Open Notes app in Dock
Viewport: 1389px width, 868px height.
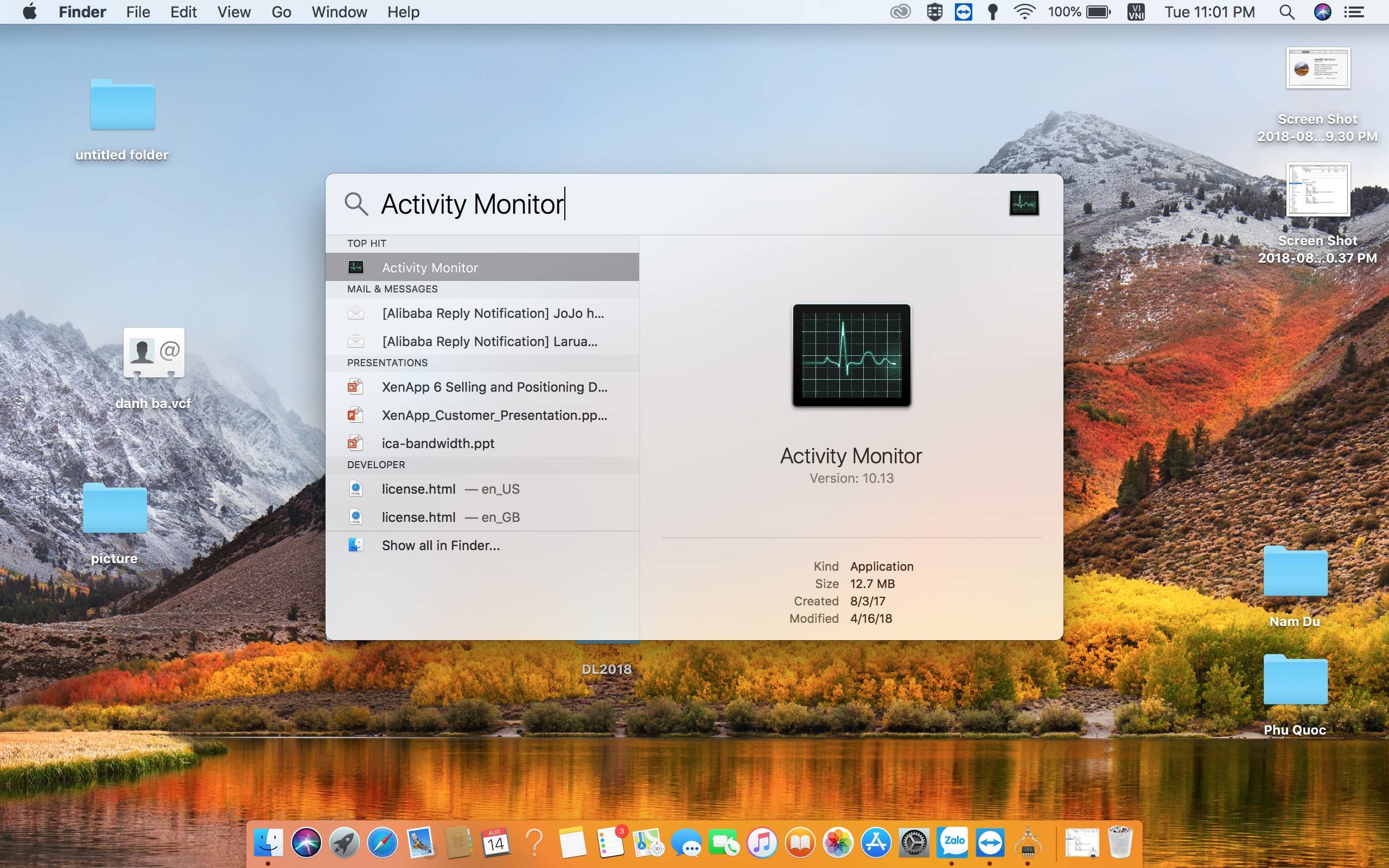(572, 842)
